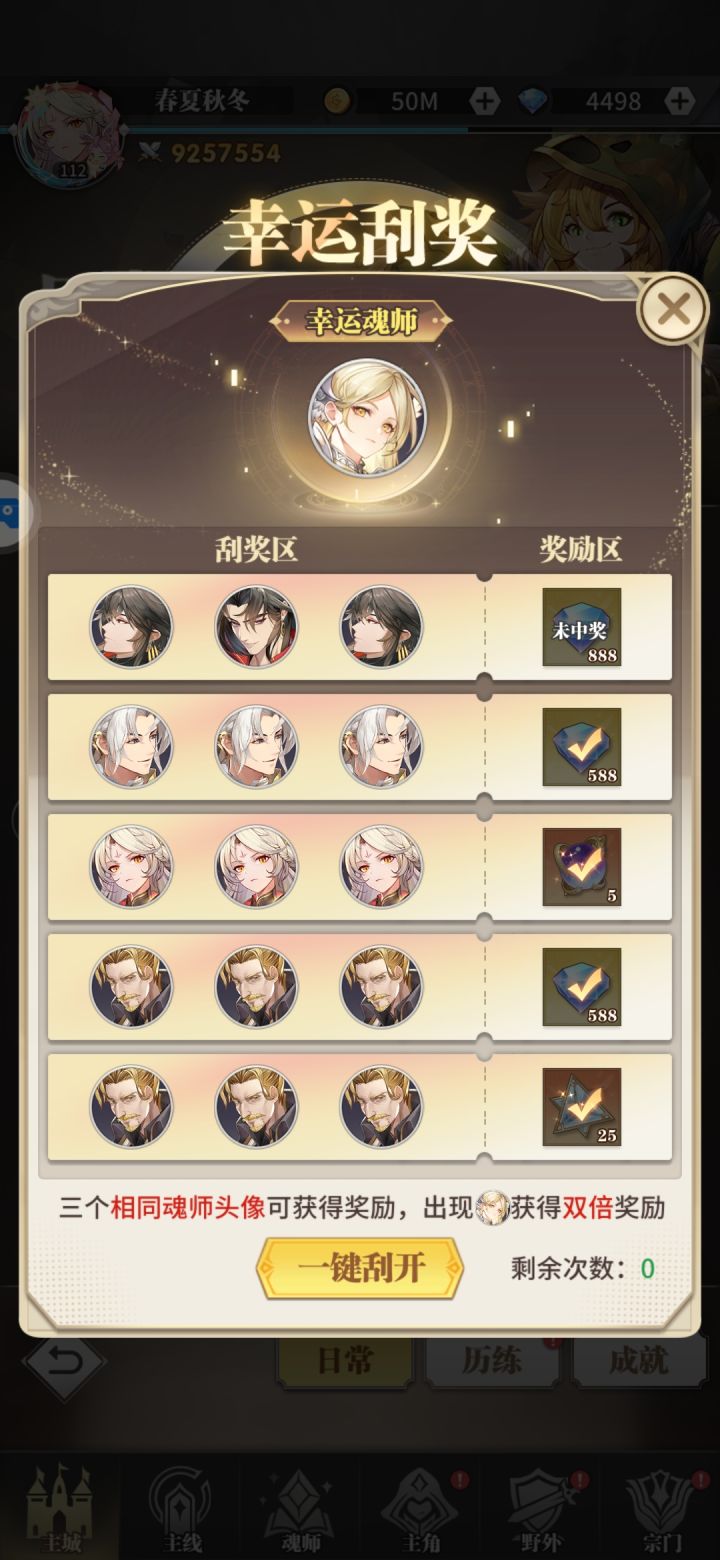Switch to the 历练 tab
This screenshot has width=720, height=1560.
492,1361
